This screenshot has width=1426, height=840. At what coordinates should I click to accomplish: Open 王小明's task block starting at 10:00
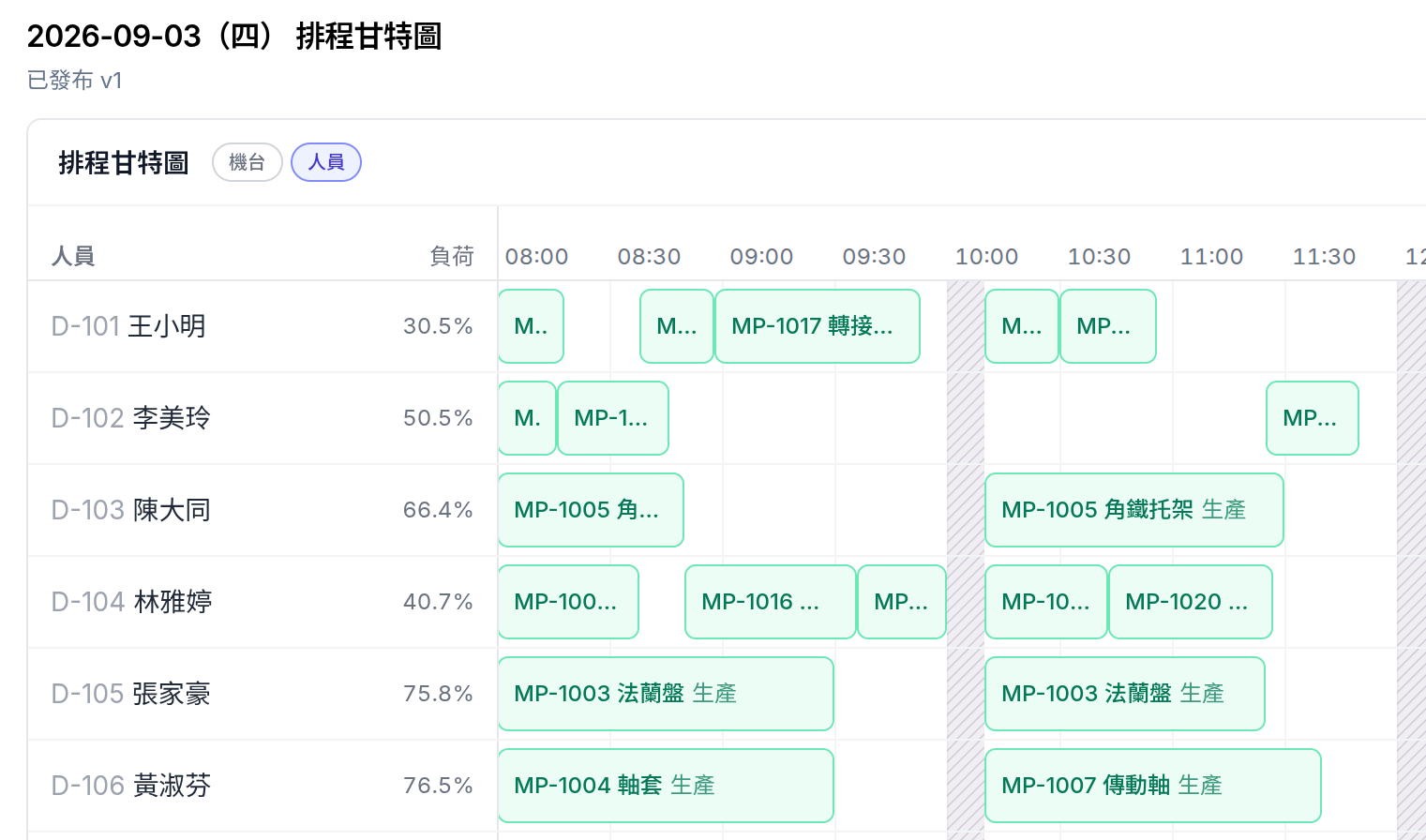pos(1022,326)
